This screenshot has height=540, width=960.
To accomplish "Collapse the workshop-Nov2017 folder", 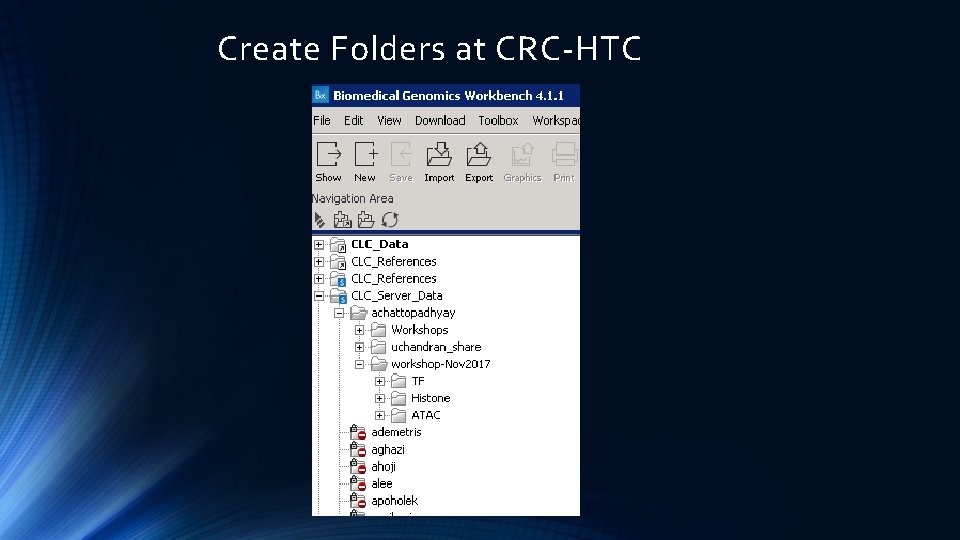I will 359,364.
